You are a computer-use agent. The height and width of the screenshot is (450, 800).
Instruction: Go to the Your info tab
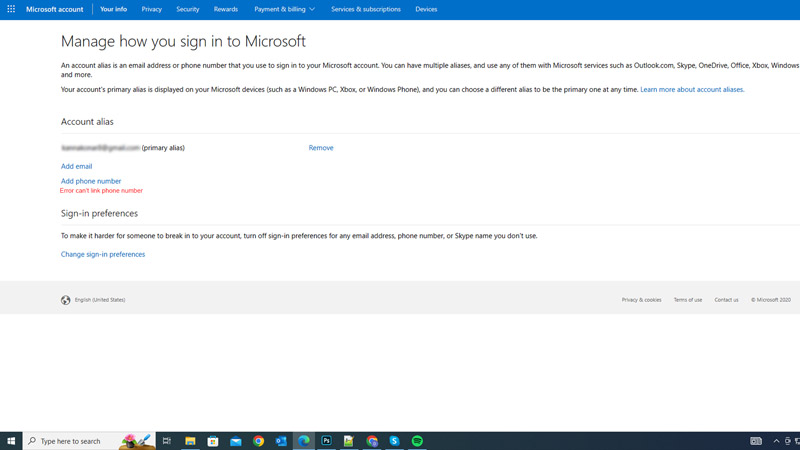pyautogui.click(x=113, y=9)
